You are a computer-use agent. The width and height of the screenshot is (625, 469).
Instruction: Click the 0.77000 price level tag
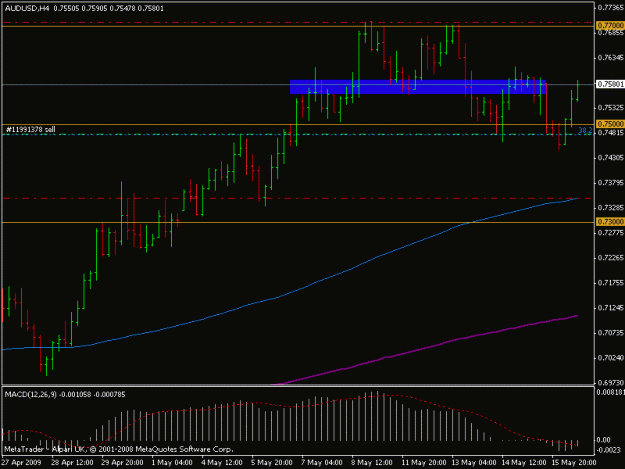610,26
